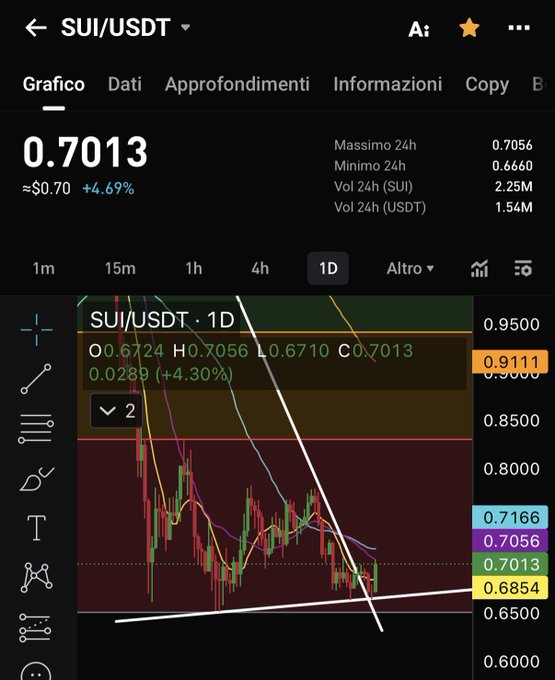The height and width of the screenshot is (680, 555).
Task: Select the text annotation tool
Action: point(36,528)
